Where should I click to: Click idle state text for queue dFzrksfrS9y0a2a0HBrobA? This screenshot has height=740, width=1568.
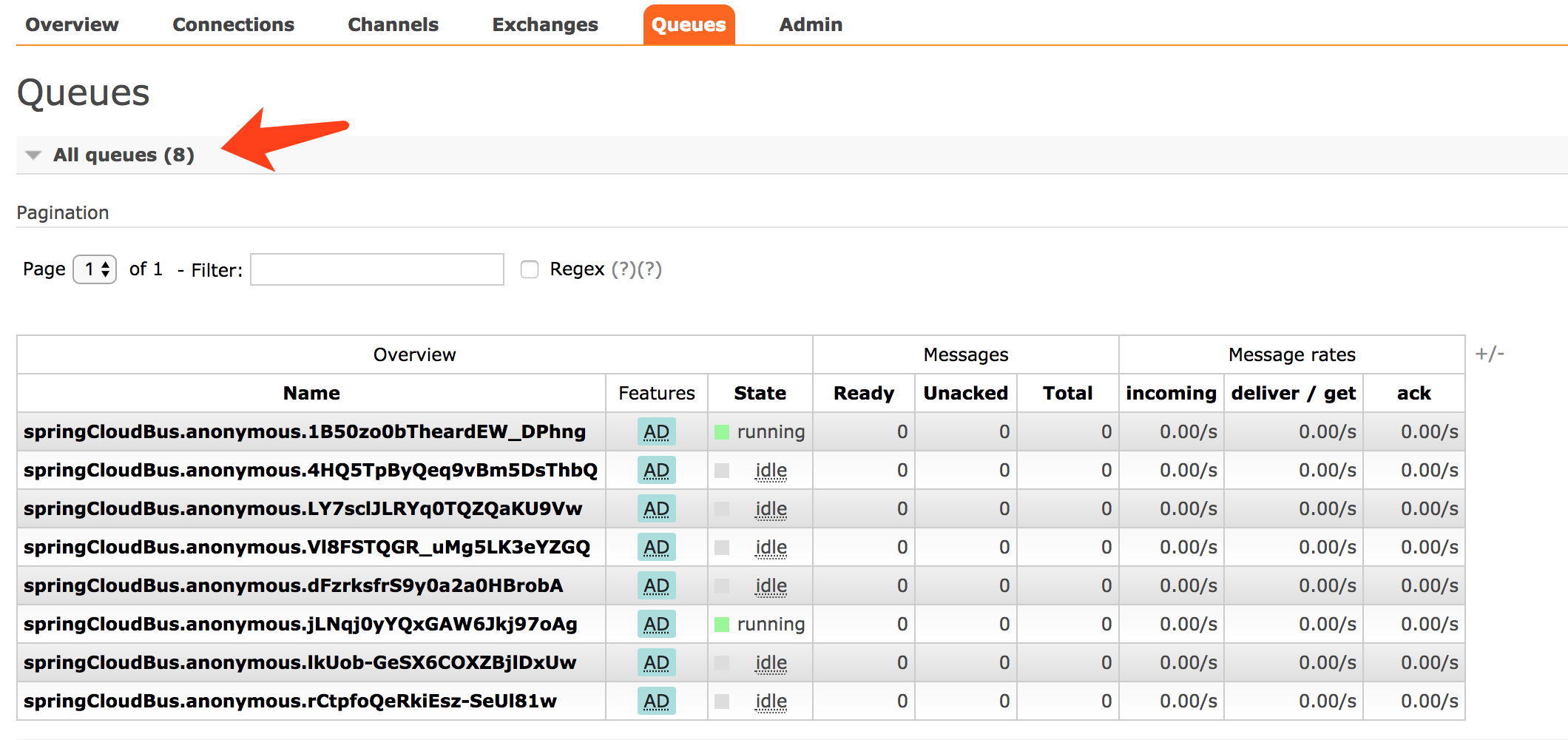coord(771,586)
